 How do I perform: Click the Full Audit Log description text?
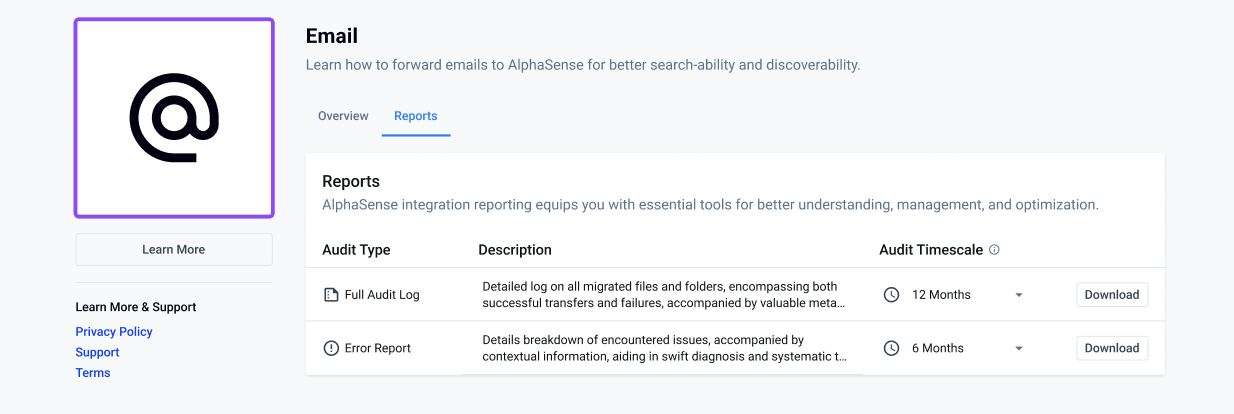(x=664, y=295)
